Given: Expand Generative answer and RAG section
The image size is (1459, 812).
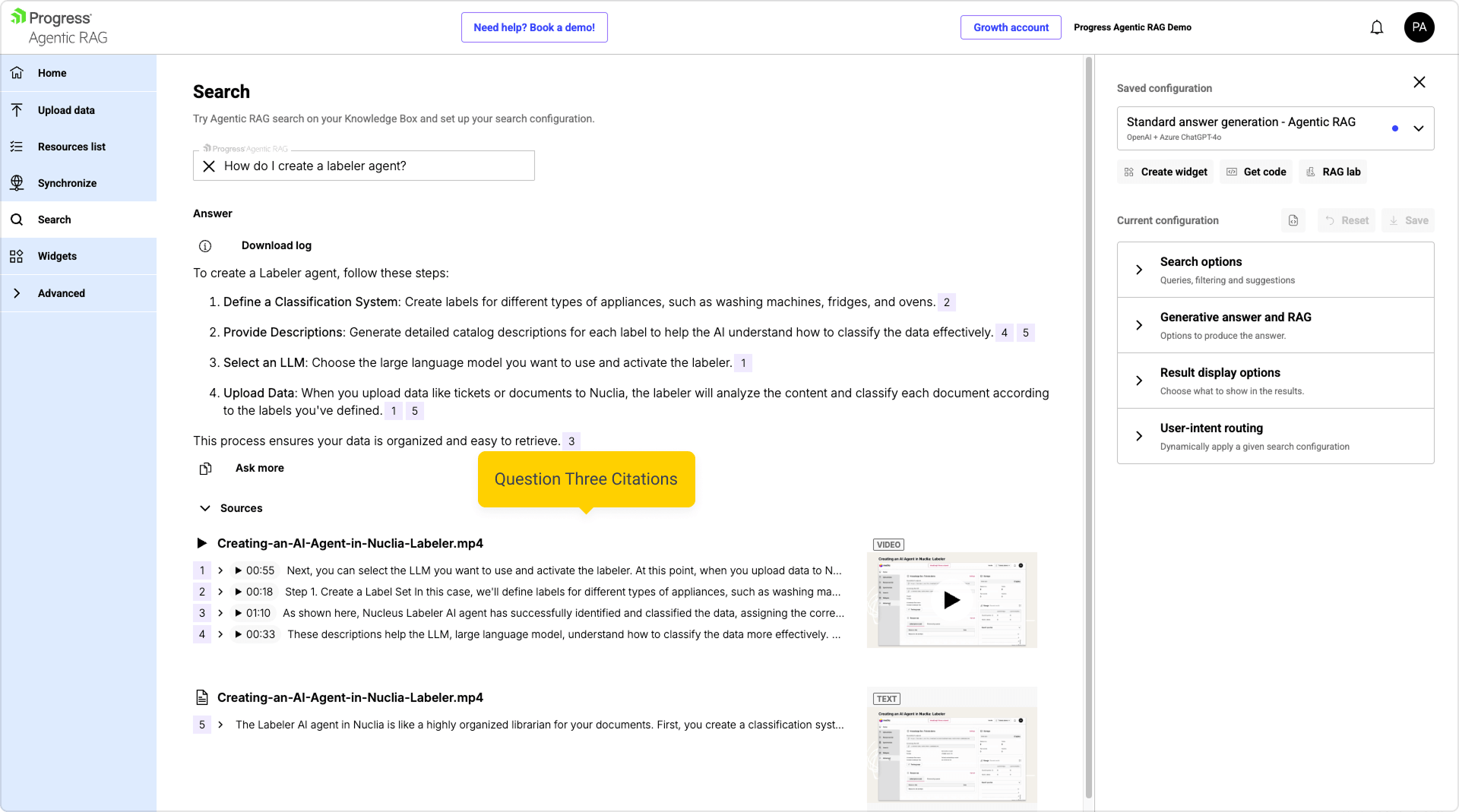Looking at the screenshot, I should tap(1139, 325).
